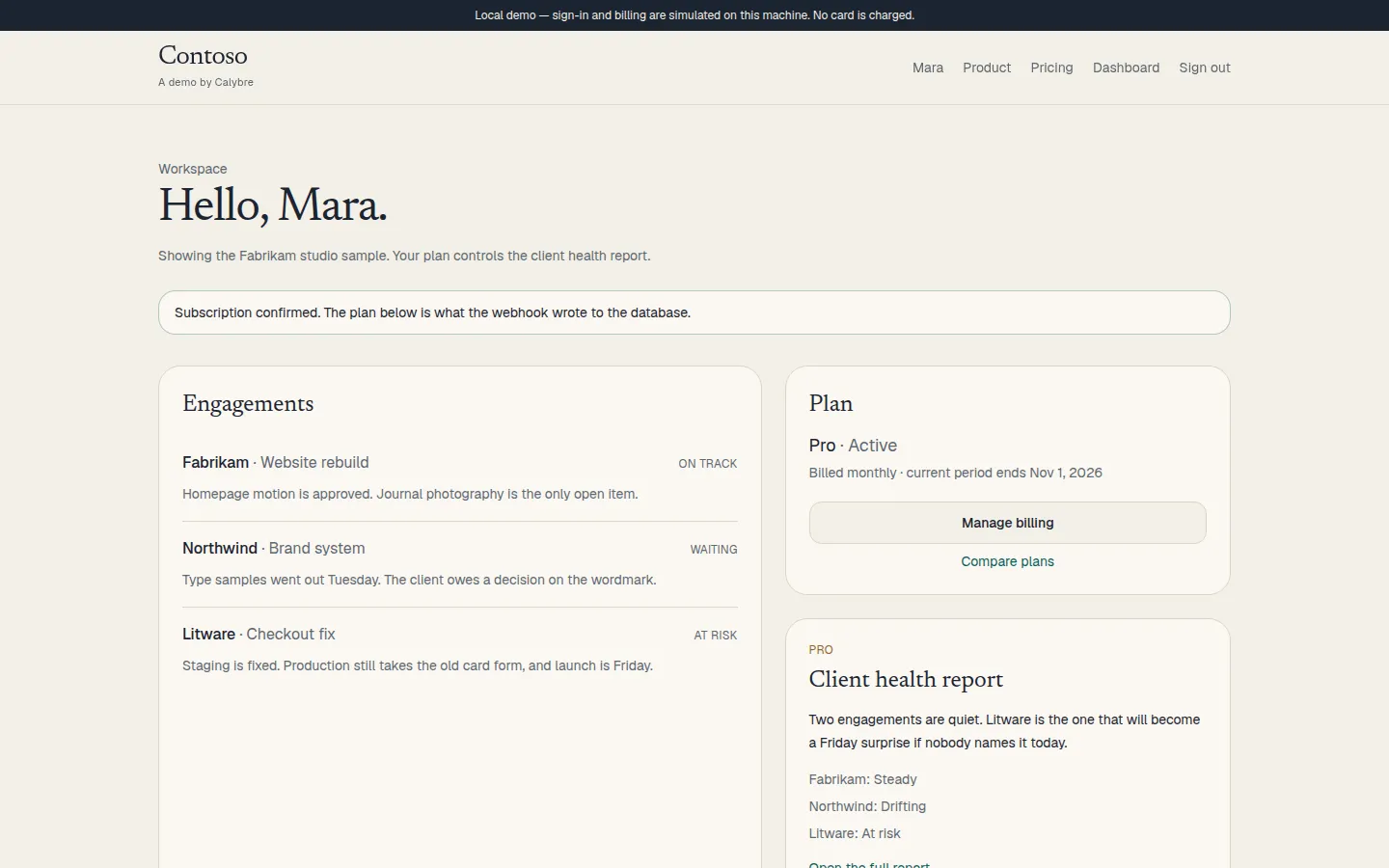Click the "Hello, Mara." heading
The height and width of the screenshot is (868, 1389).
(273, 204)
